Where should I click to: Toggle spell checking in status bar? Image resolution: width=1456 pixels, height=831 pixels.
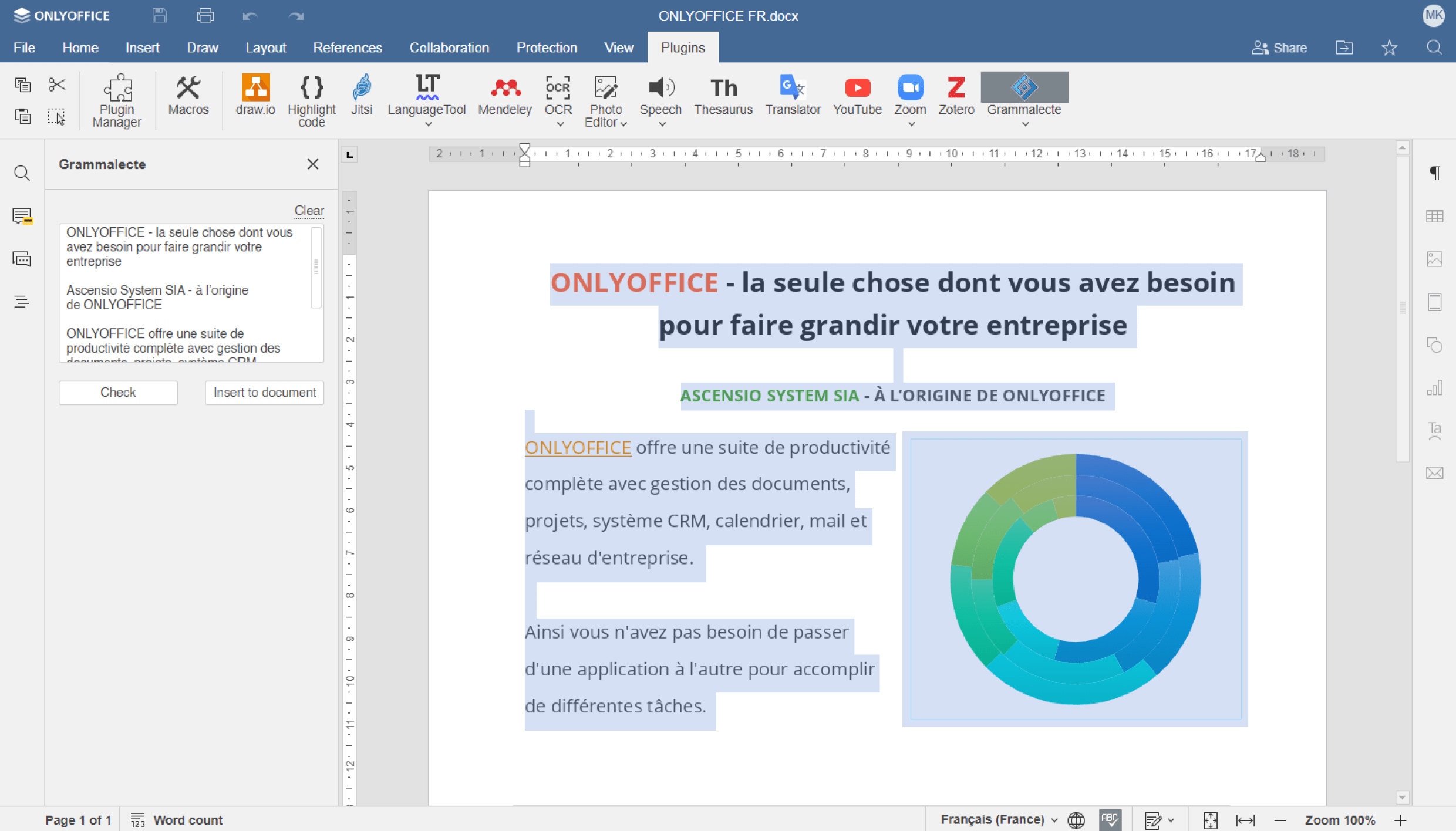pos(1109,819)
